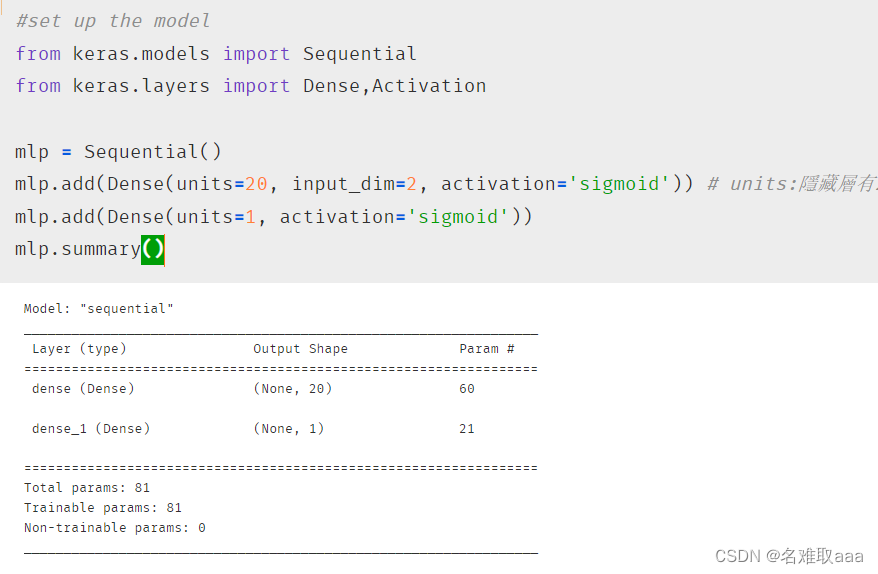878x574 pixels.
Task: Place cursor on 'Sequential' import keyword
Action: tap(359, 54)
